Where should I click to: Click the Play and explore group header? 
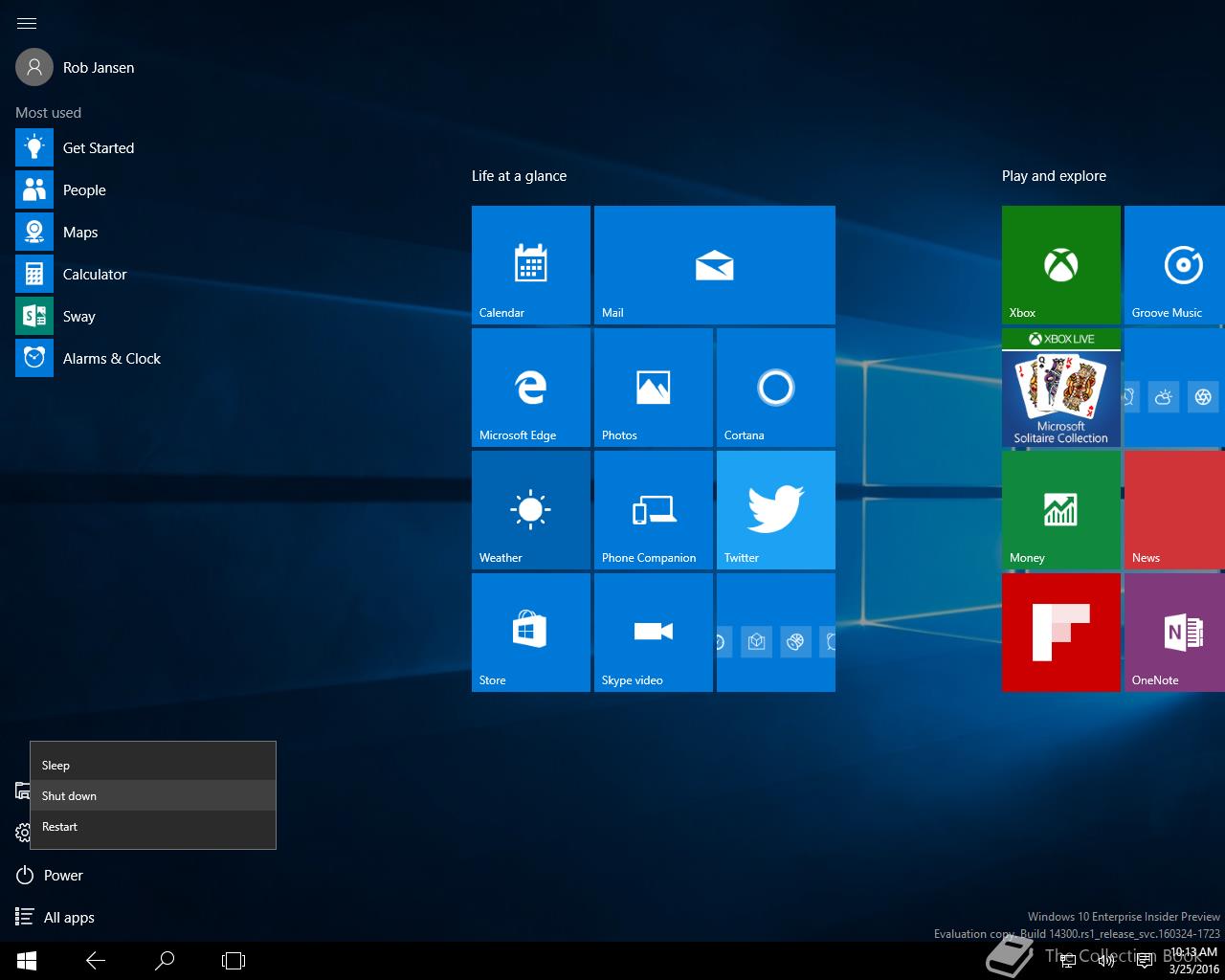click(1054, 176)
